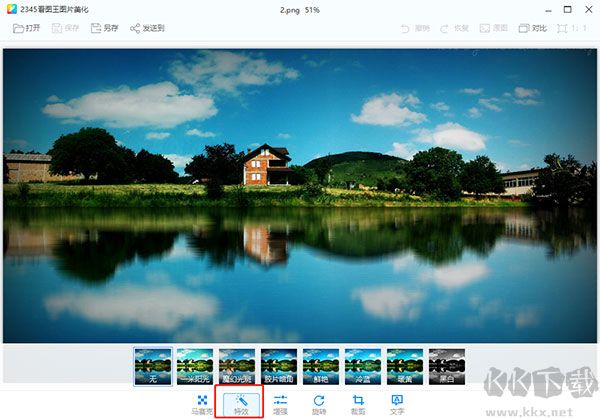Select the 裁剪 crop tool
The height and width of the screenshot is (419, 600).
(358, 405)
